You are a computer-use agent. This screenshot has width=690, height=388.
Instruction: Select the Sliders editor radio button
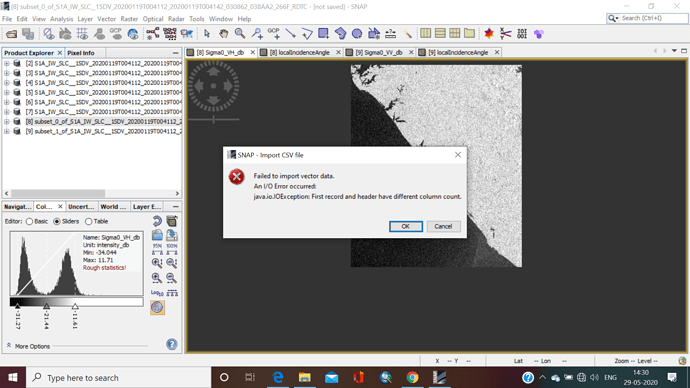click(57, 221)
